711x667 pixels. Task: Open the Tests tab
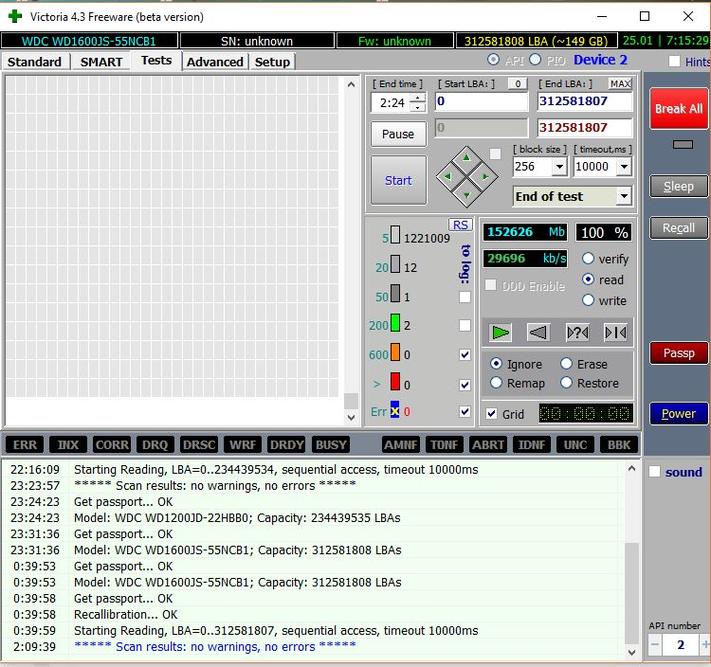156,60
